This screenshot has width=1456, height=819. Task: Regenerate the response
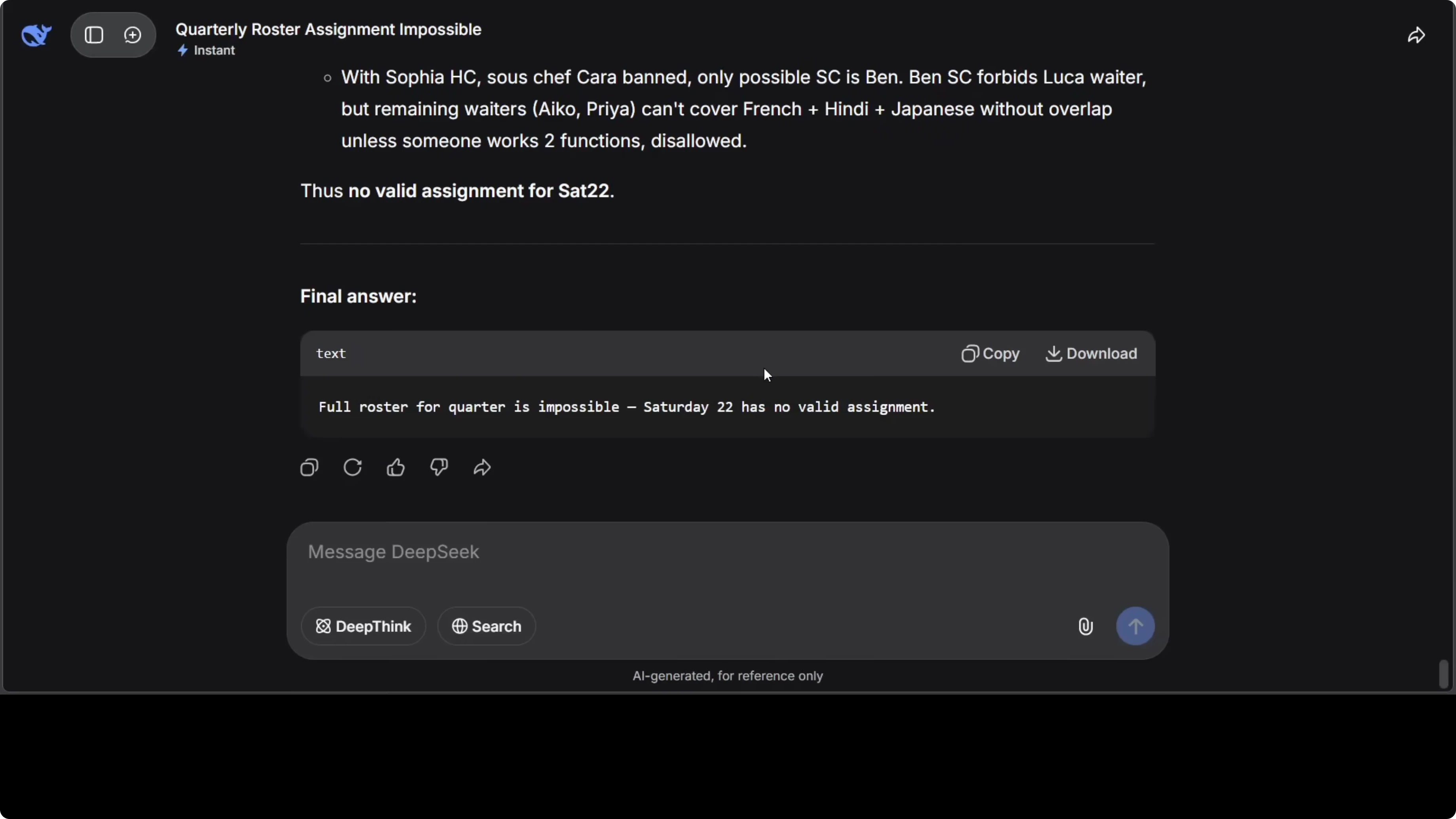(353, 467)
